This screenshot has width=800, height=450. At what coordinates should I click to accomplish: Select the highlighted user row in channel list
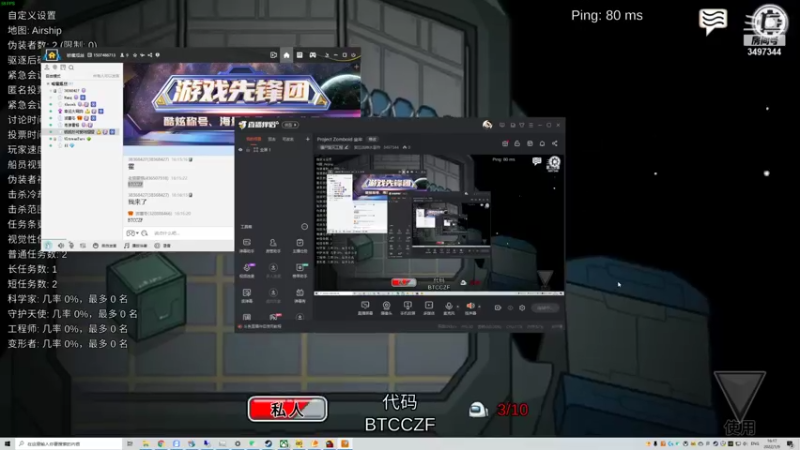(82, 132)
